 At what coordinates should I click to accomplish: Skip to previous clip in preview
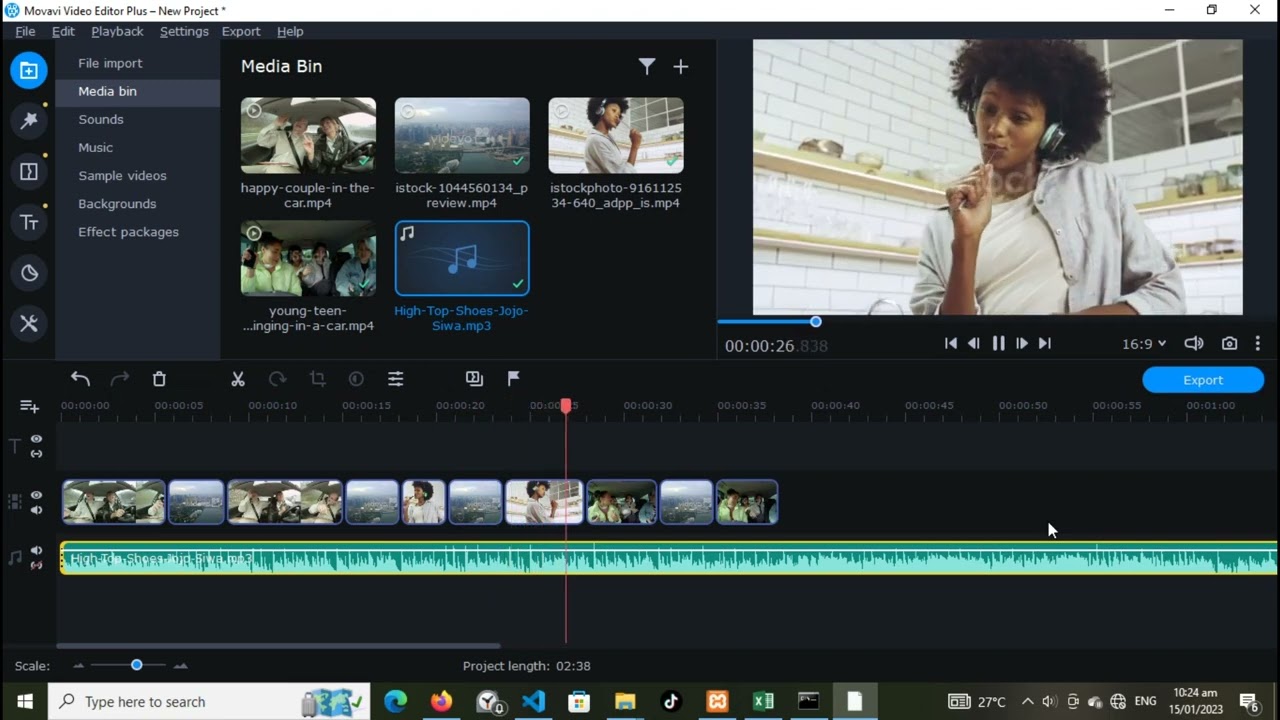tap(950, 343)
